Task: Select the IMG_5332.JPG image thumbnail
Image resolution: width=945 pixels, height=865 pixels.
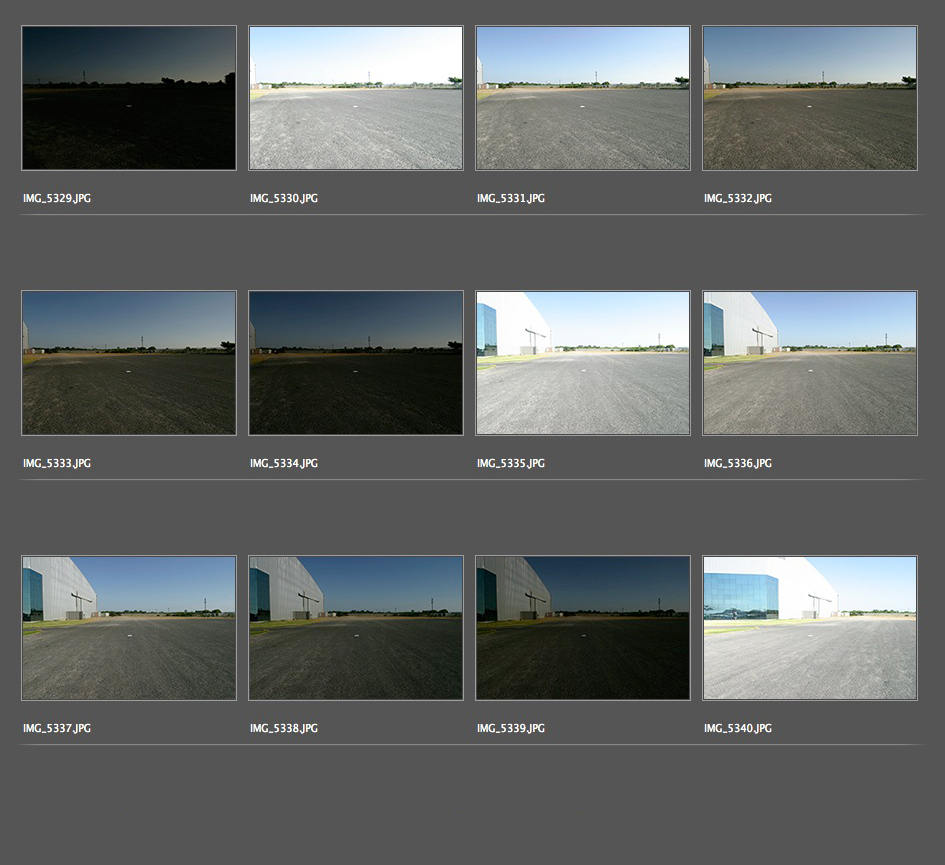Action: click(x=810, y=98)
